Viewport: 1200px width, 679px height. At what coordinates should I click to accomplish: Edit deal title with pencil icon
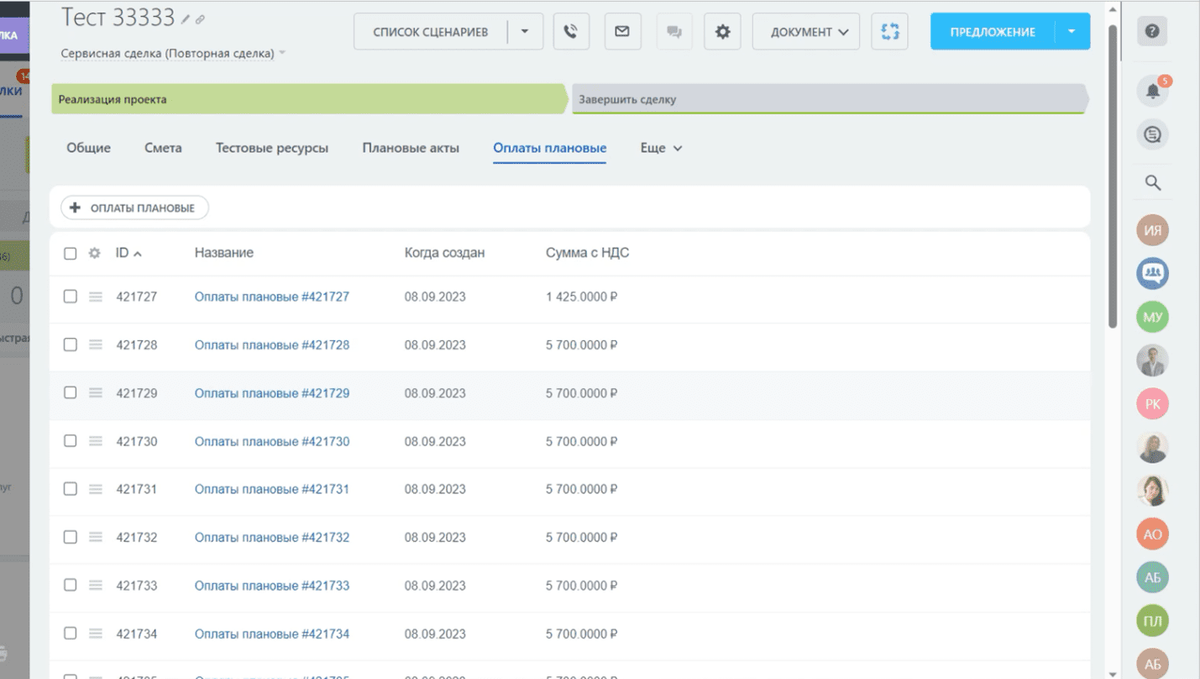(186, 19)
